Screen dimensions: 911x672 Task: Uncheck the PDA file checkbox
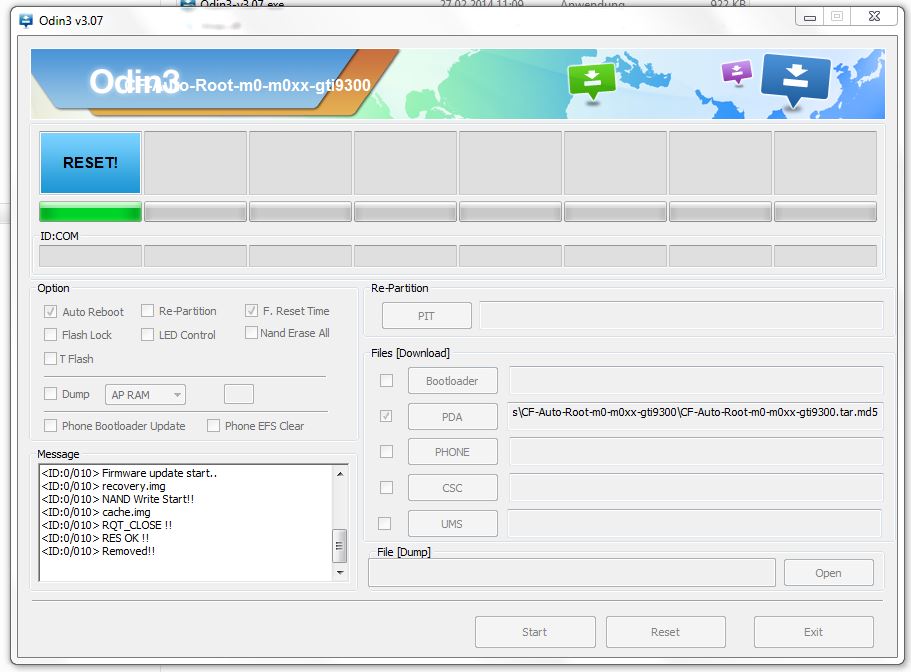pyautogui.click(x=386, y=416)
